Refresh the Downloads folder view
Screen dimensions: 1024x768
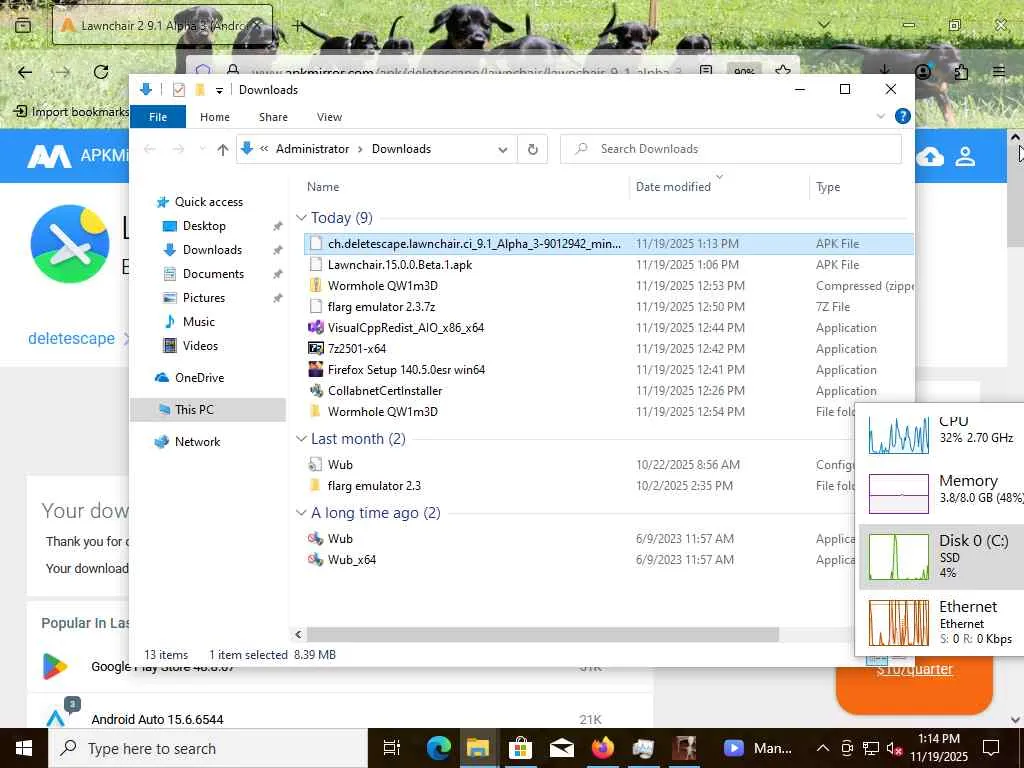(x=533, y=150)
